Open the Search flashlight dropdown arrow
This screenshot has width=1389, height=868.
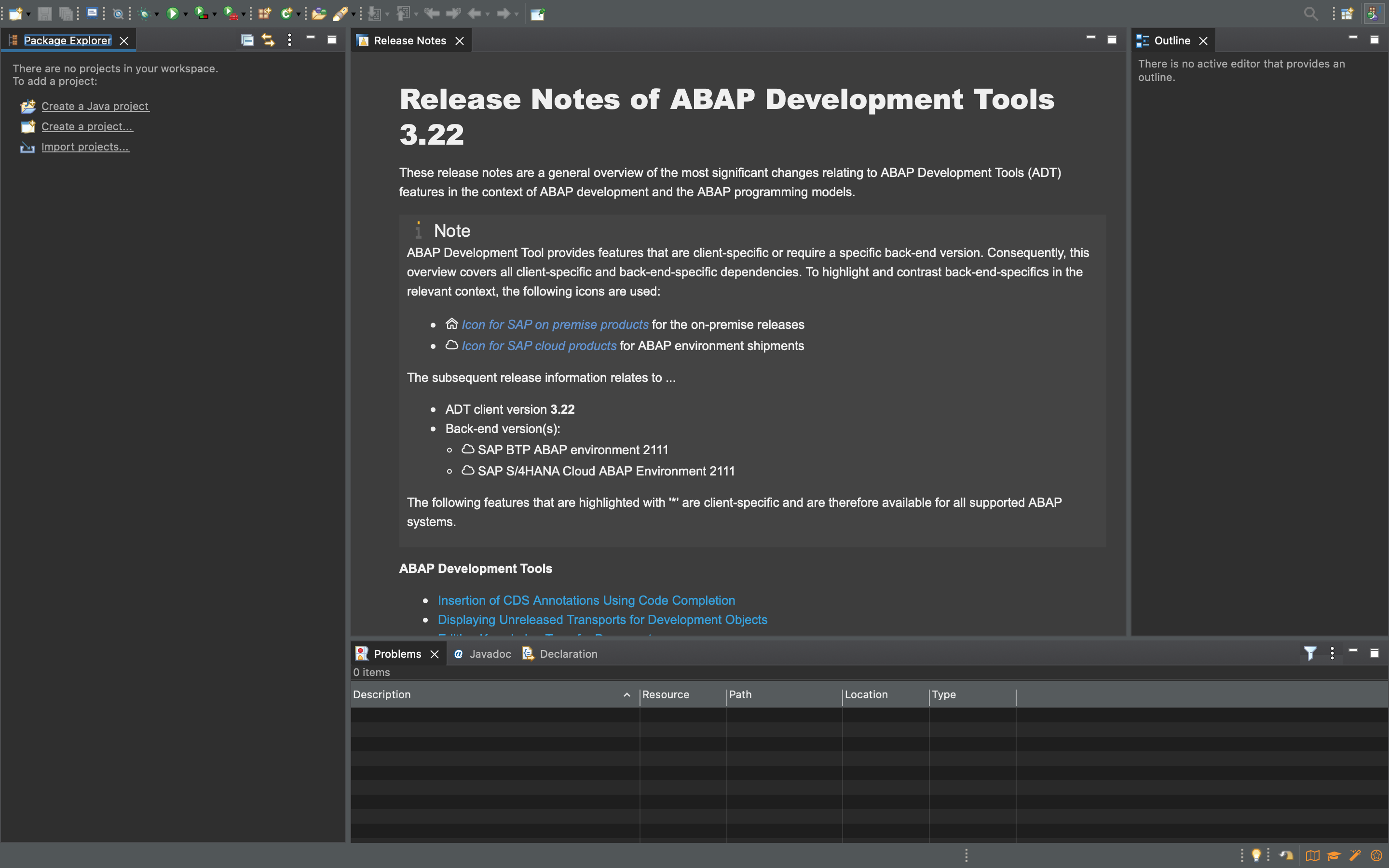point(354,14)
